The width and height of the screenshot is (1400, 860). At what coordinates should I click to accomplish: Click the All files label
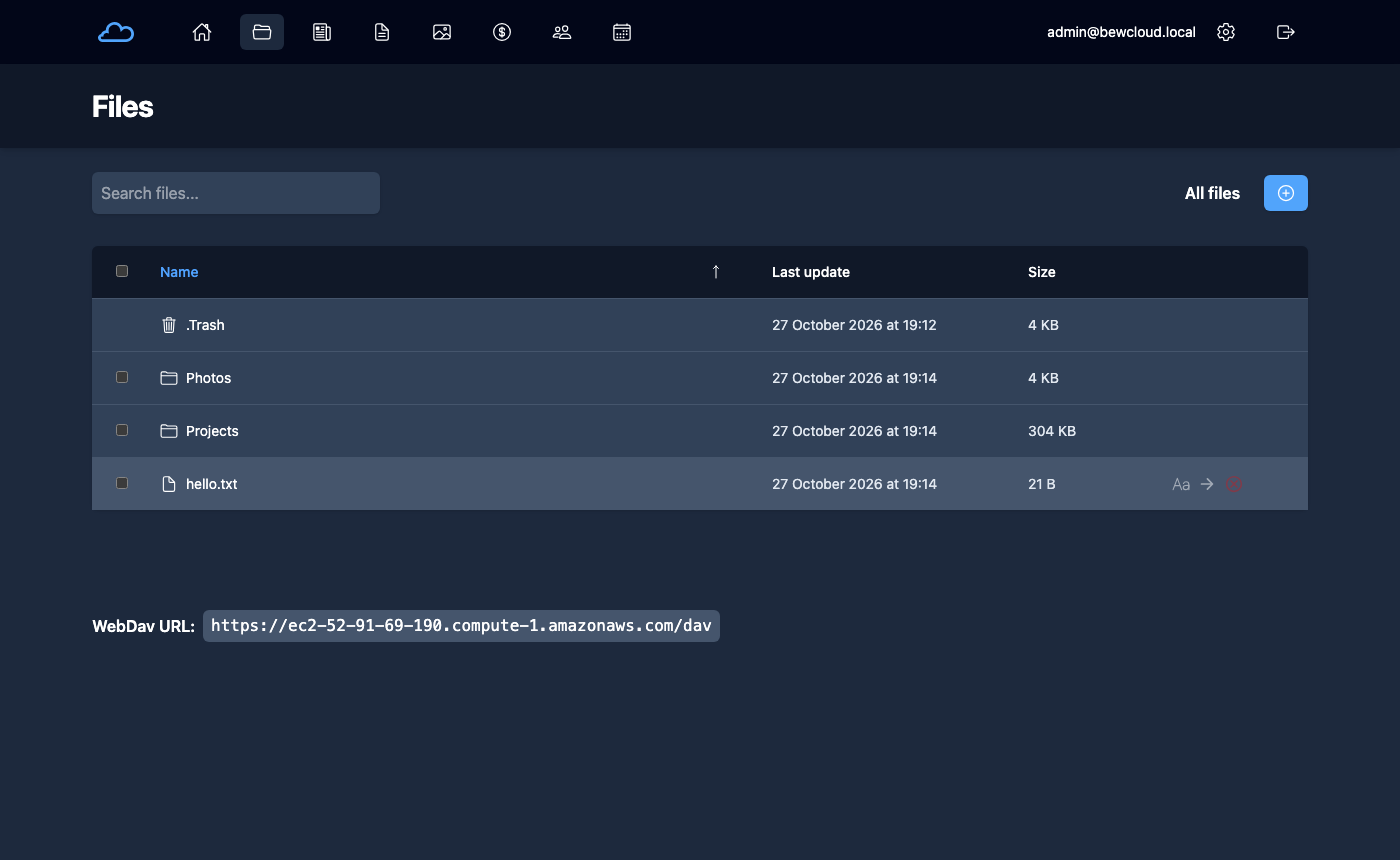1212,193
